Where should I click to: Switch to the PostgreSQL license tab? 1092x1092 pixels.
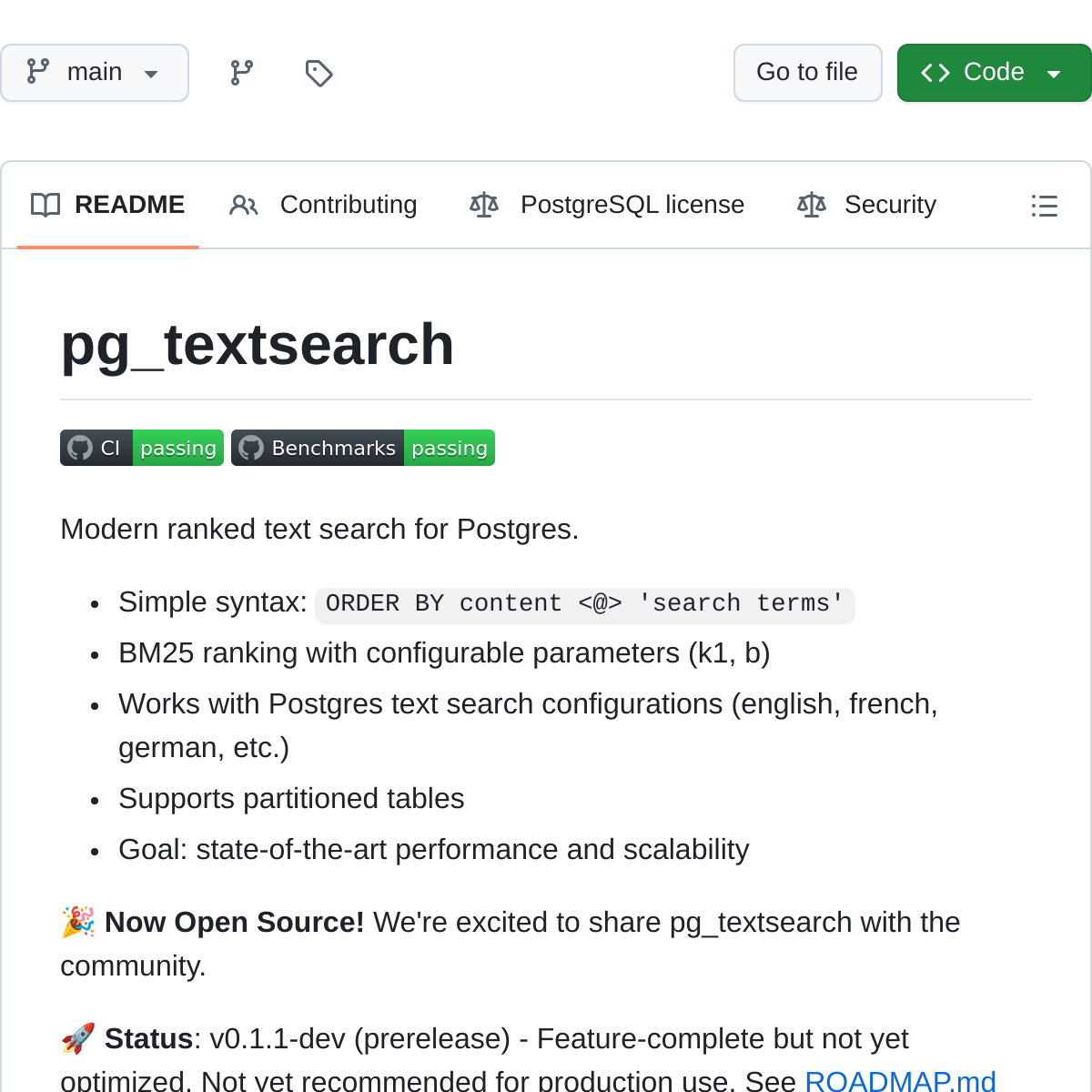pyautogui.click(x=632, y=206)
